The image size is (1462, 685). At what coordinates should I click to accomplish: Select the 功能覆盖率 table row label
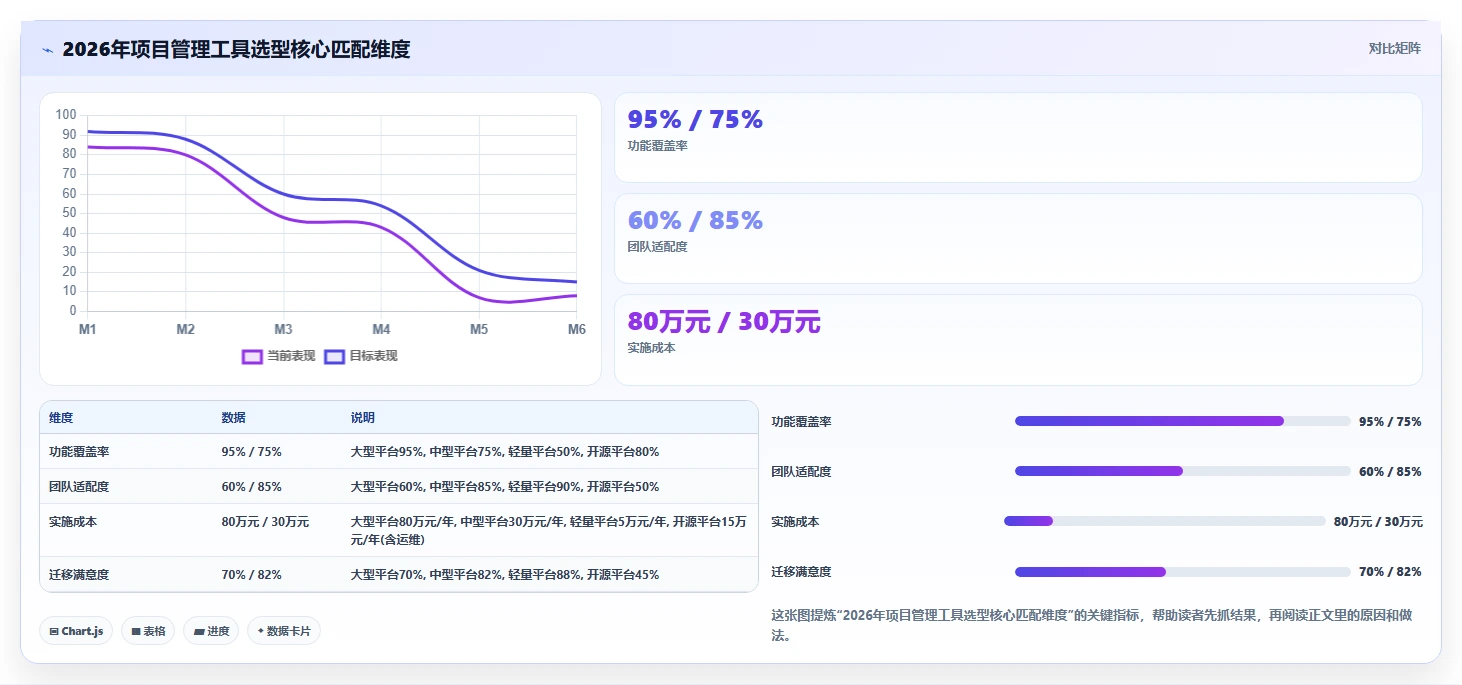coord(79,452)
